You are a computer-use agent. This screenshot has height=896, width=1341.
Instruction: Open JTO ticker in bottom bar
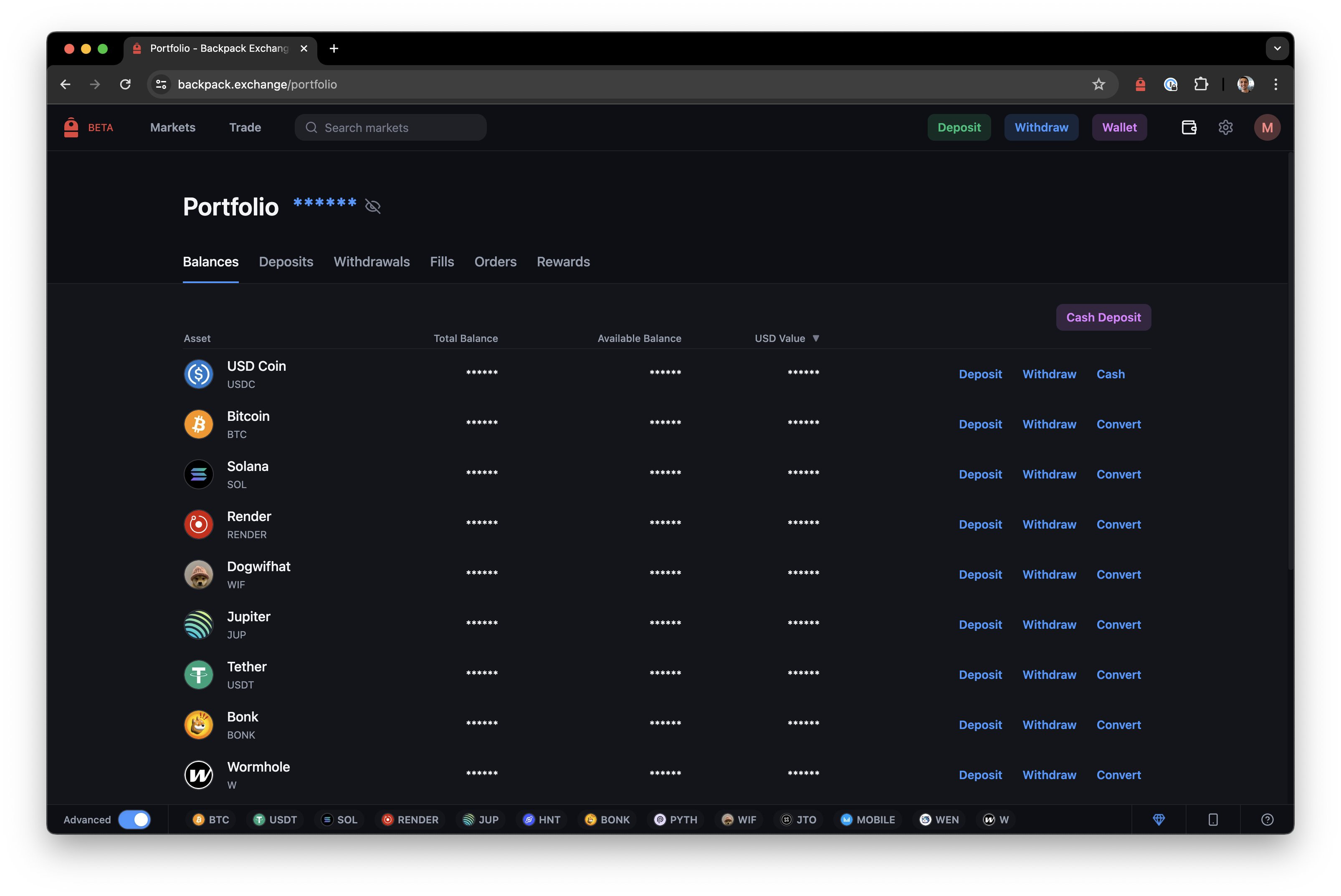pos(799,820)
